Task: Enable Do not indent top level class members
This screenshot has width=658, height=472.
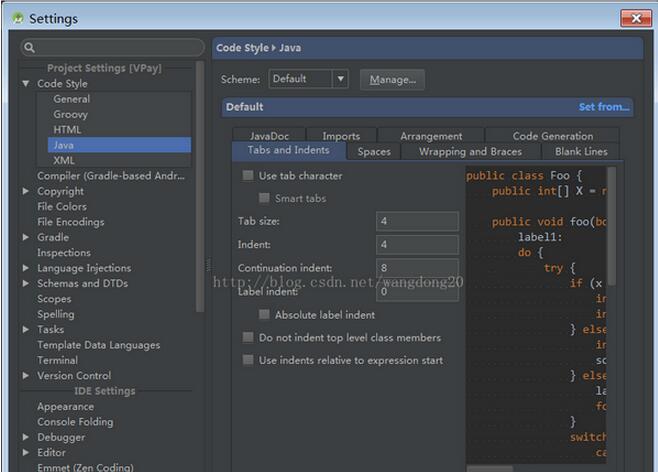Action: (248, 337)
